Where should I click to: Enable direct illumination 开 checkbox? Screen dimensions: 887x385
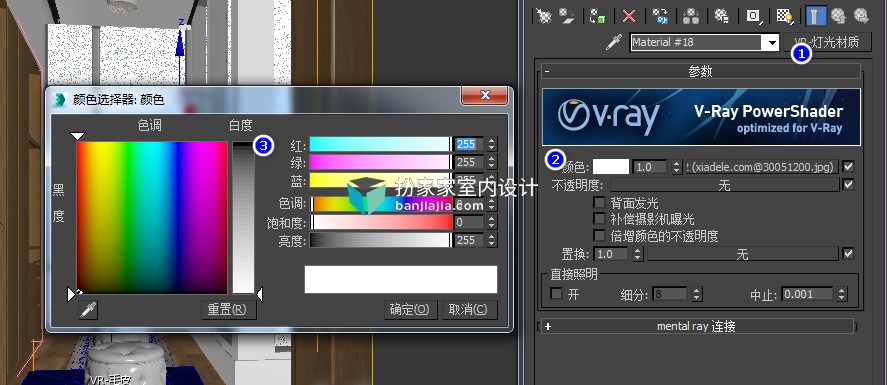[557, 293]
